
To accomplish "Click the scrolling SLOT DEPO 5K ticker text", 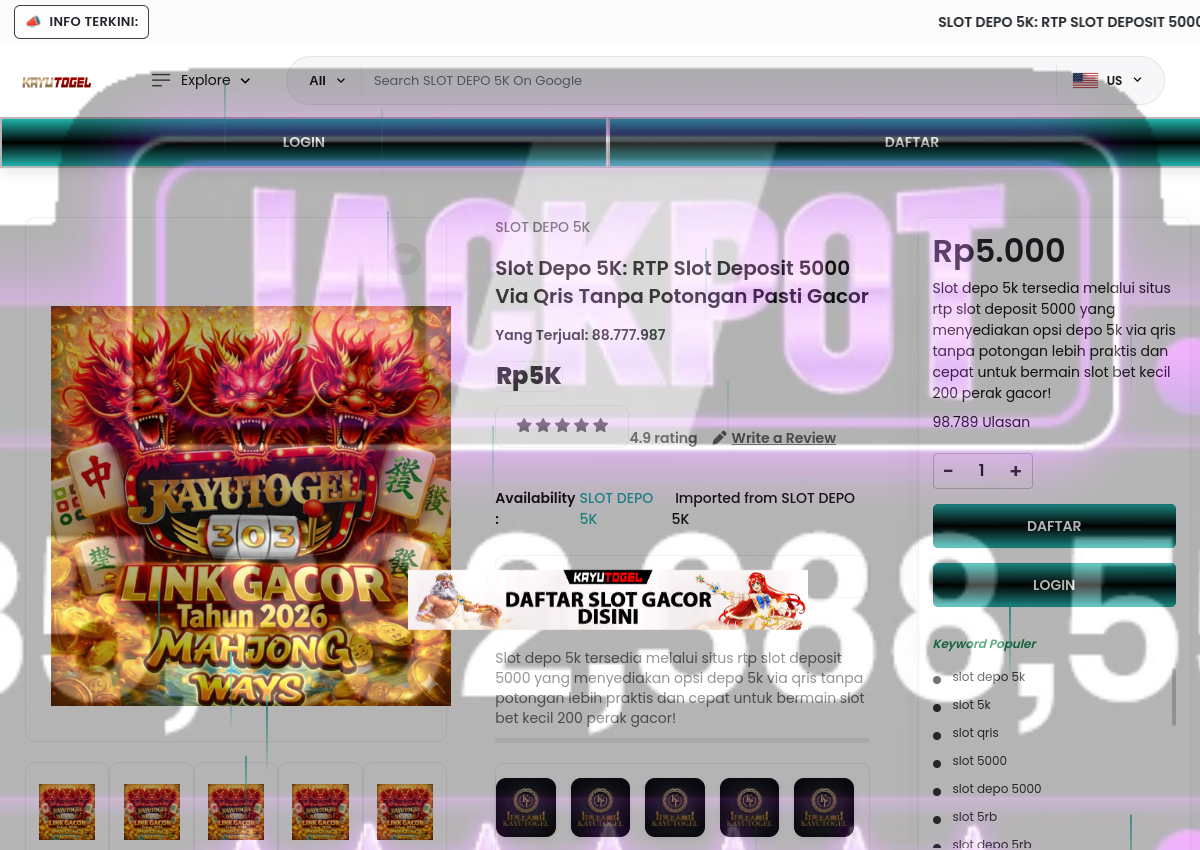I will click(x=1068, y=22).
